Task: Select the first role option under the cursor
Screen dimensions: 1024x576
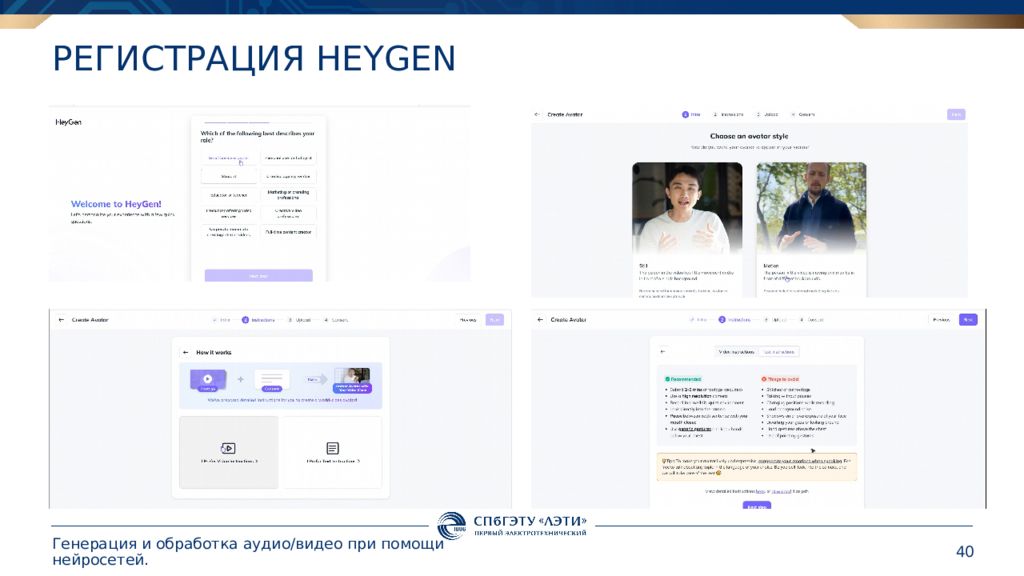Action: pyautogui.click(x=228, y=158)
